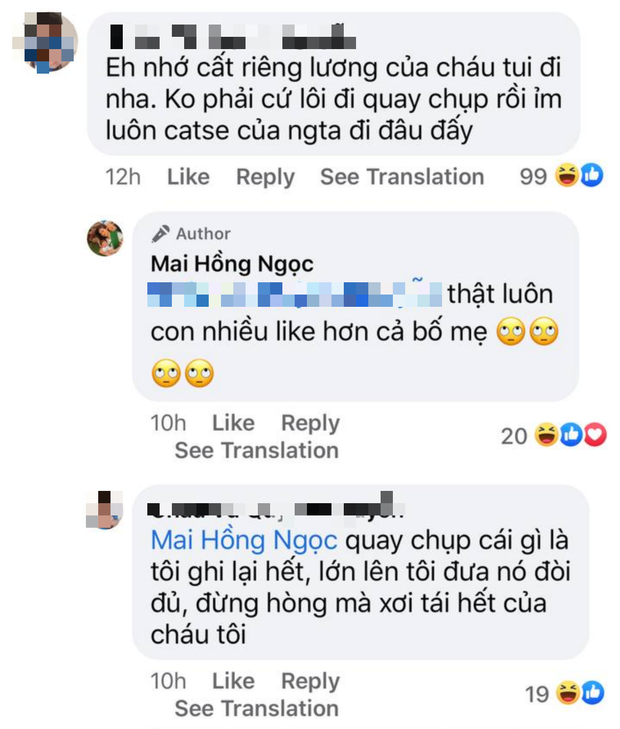Click the red heart reaction icon
The width and height of the screenshot is (620, 729).
596,434
